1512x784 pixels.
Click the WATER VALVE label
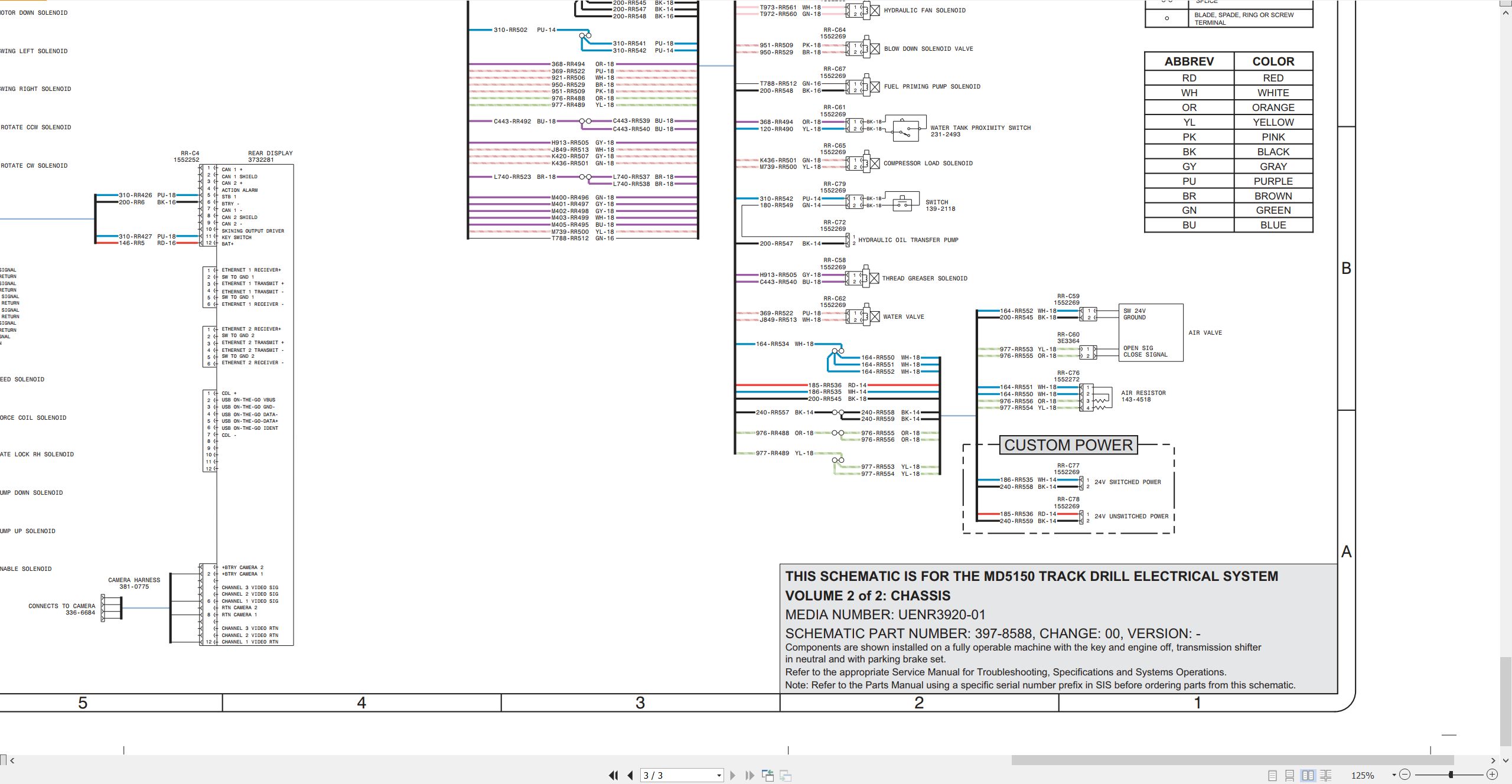(x=903, y=317)
